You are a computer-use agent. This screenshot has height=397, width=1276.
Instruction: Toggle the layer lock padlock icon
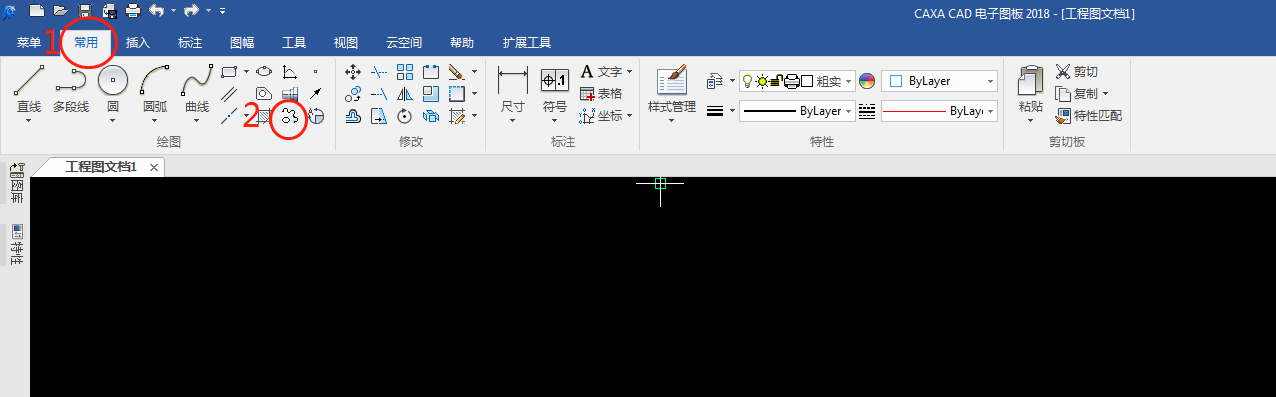coord(776,81)
